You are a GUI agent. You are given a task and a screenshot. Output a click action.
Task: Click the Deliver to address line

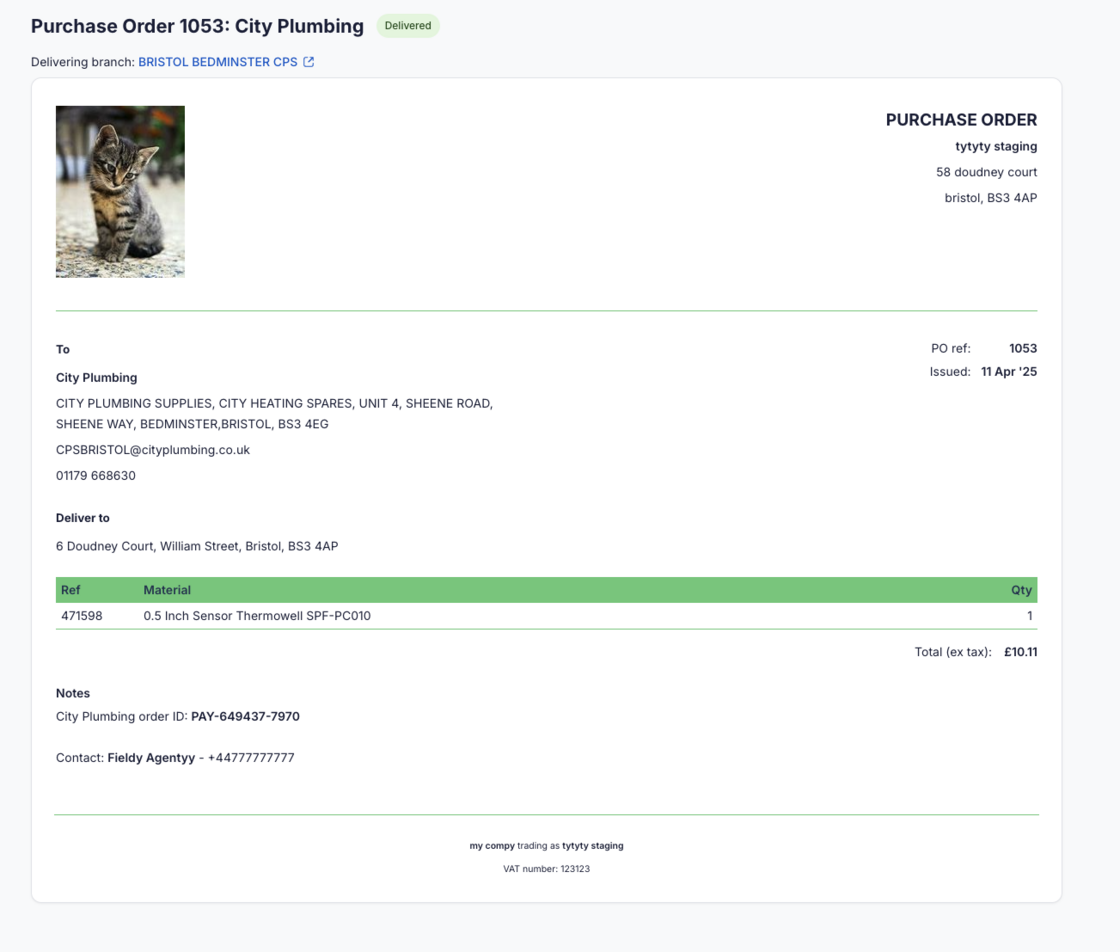click(197, 547)
